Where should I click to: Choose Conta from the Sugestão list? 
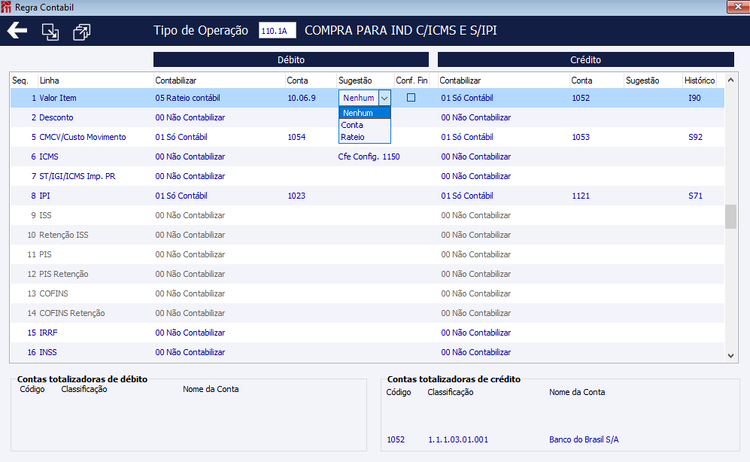click(x=364, y=125)
